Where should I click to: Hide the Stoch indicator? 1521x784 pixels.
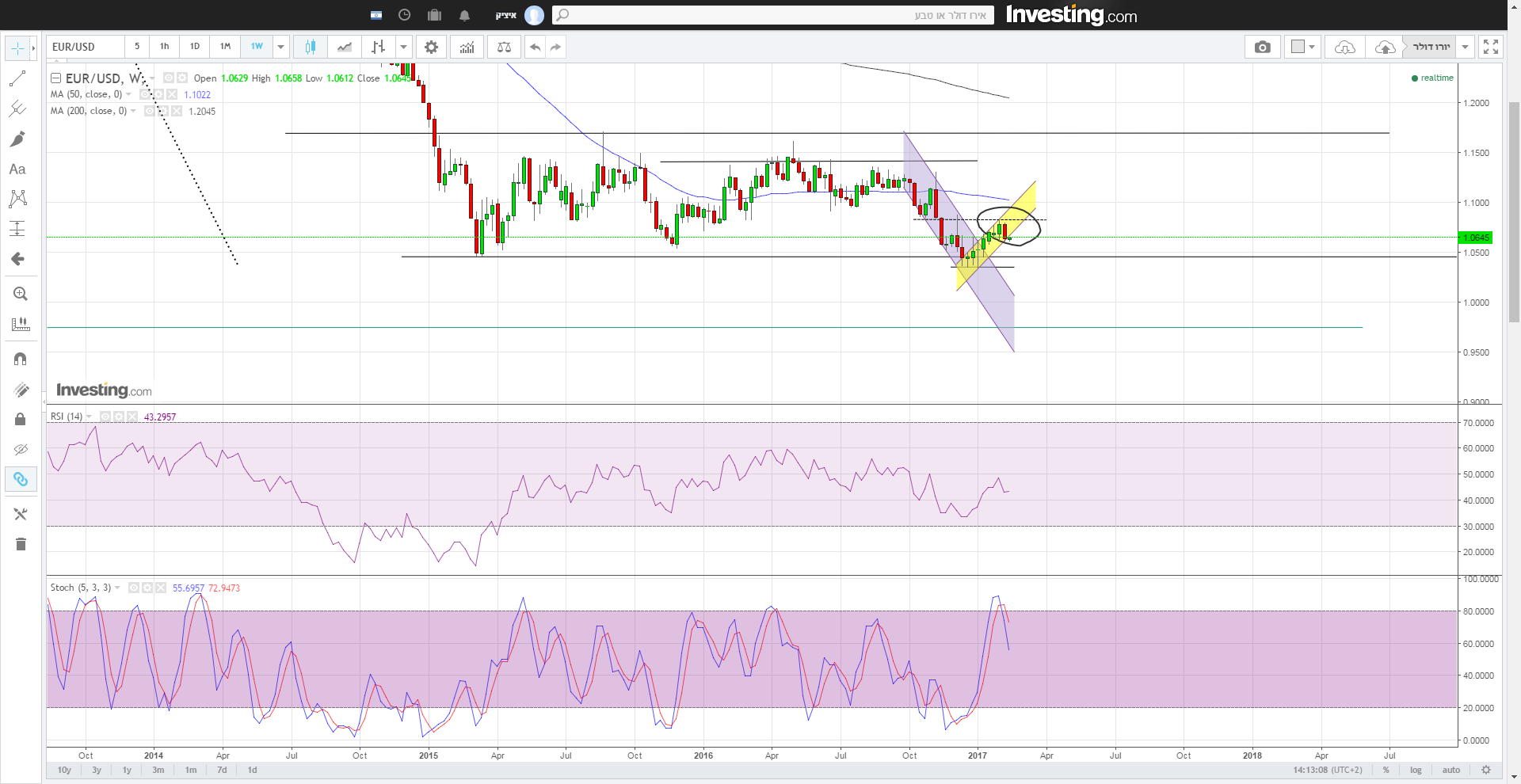click(x=133, y=588)
